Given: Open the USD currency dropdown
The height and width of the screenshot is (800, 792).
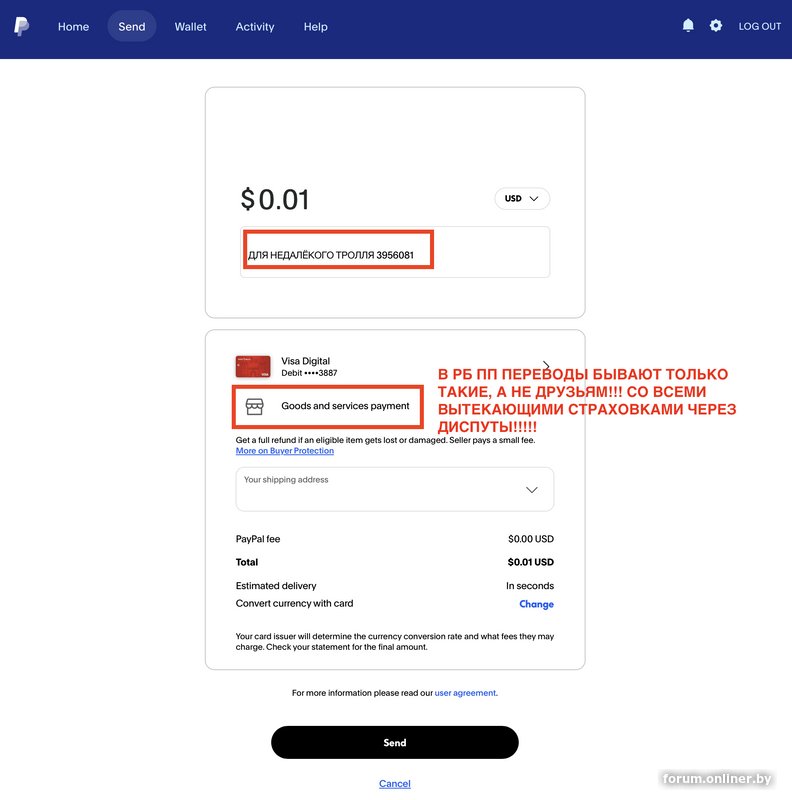Looking at the screenshot, I should [x=522, y=198].
